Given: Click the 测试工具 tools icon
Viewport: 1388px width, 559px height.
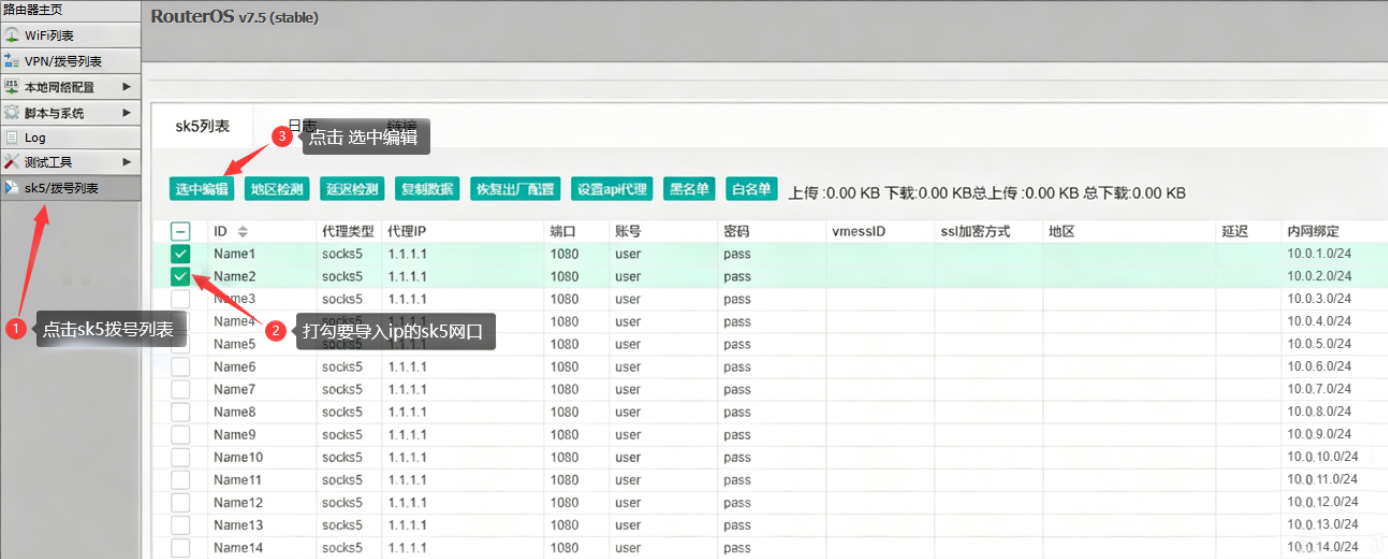Looking at the screenshot, I should tap(13, 162).
